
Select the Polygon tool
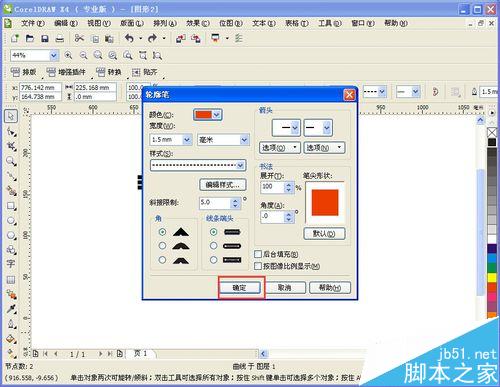(x=11, y=235)
